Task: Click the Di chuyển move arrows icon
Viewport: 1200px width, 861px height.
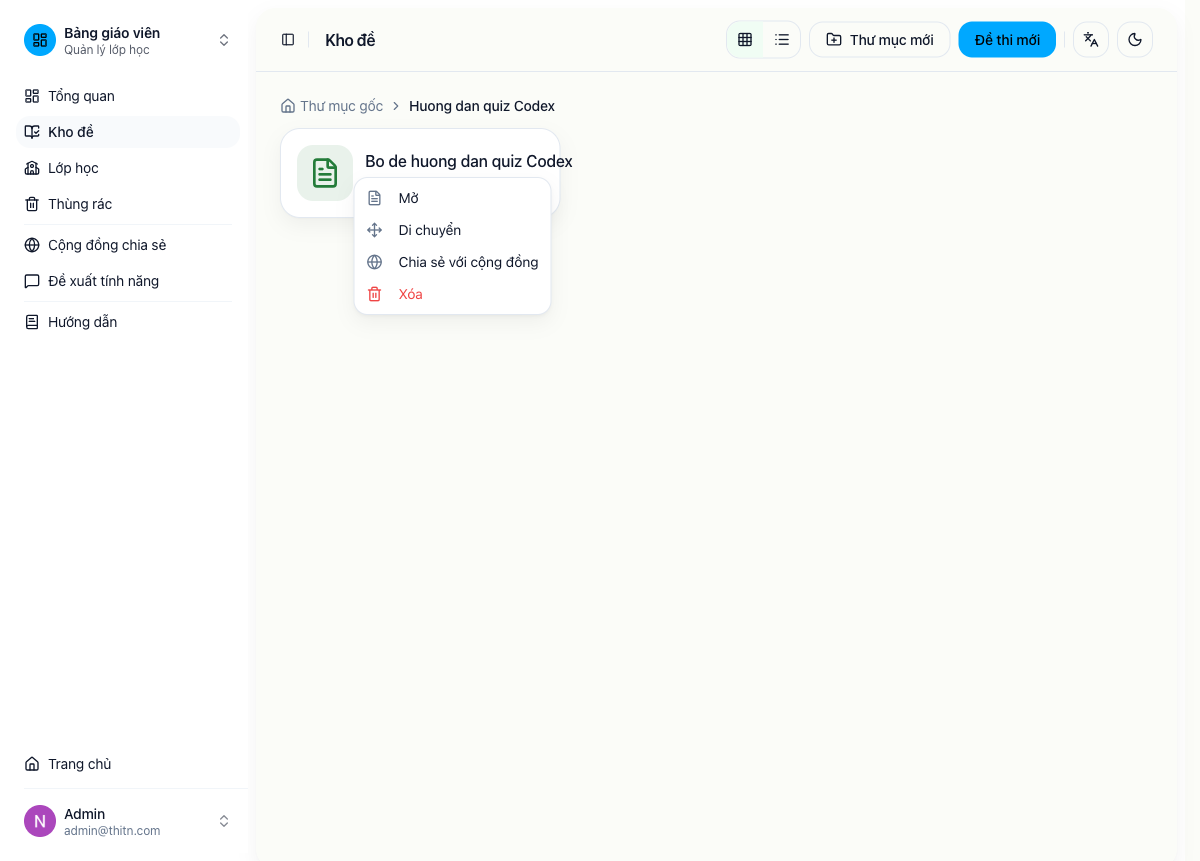Action: tap(375, 230)
